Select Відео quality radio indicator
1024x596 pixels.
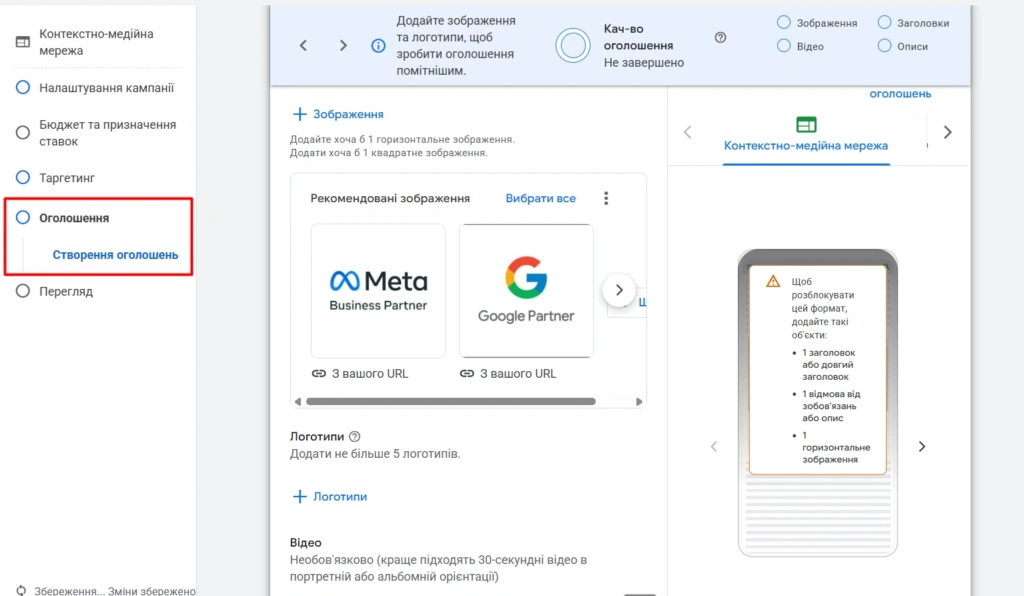784,46
